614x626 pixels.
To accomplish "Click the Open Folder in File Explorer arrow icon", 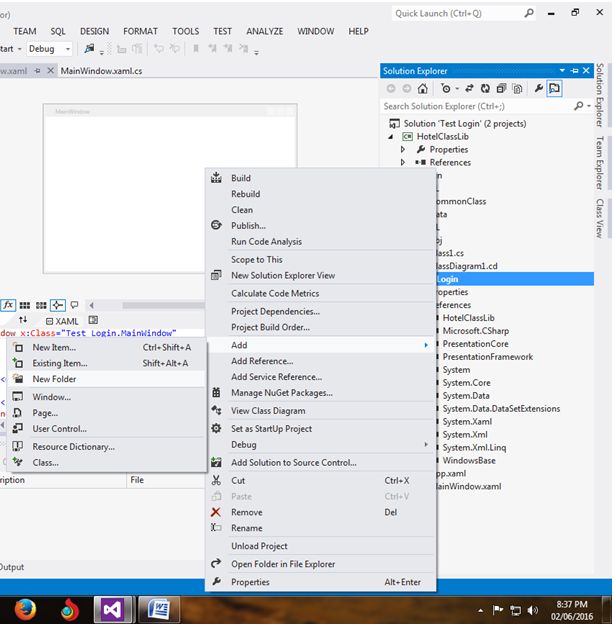I will click(x=216, y=563).
